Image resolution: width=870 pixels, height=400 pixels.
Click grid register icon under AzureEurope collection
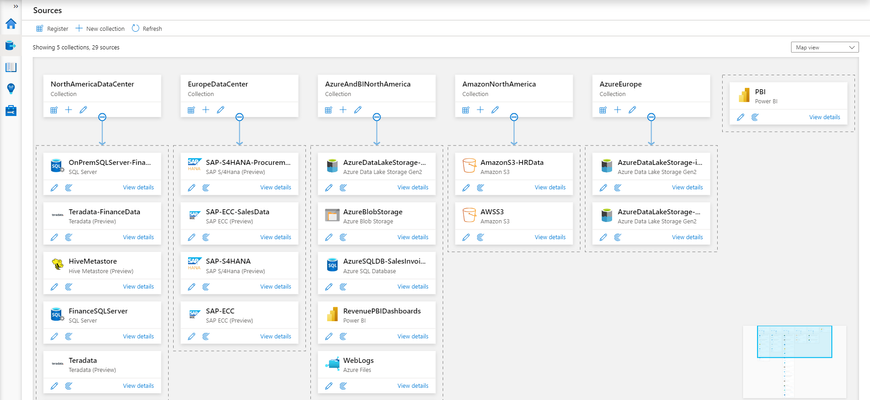(x=603, y=110)
